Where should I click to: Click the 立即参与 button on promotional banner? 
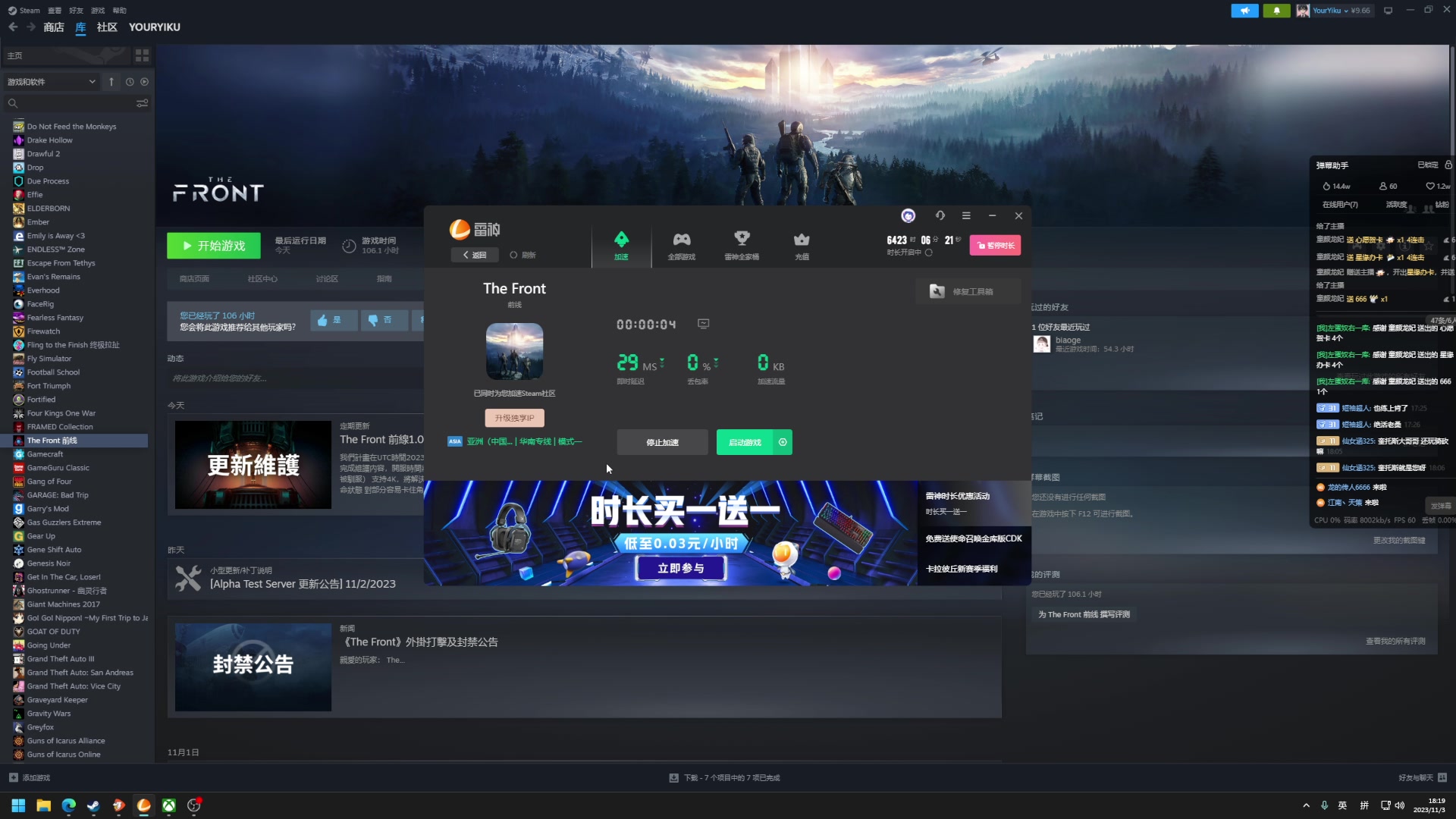click(x=680, y=568)
